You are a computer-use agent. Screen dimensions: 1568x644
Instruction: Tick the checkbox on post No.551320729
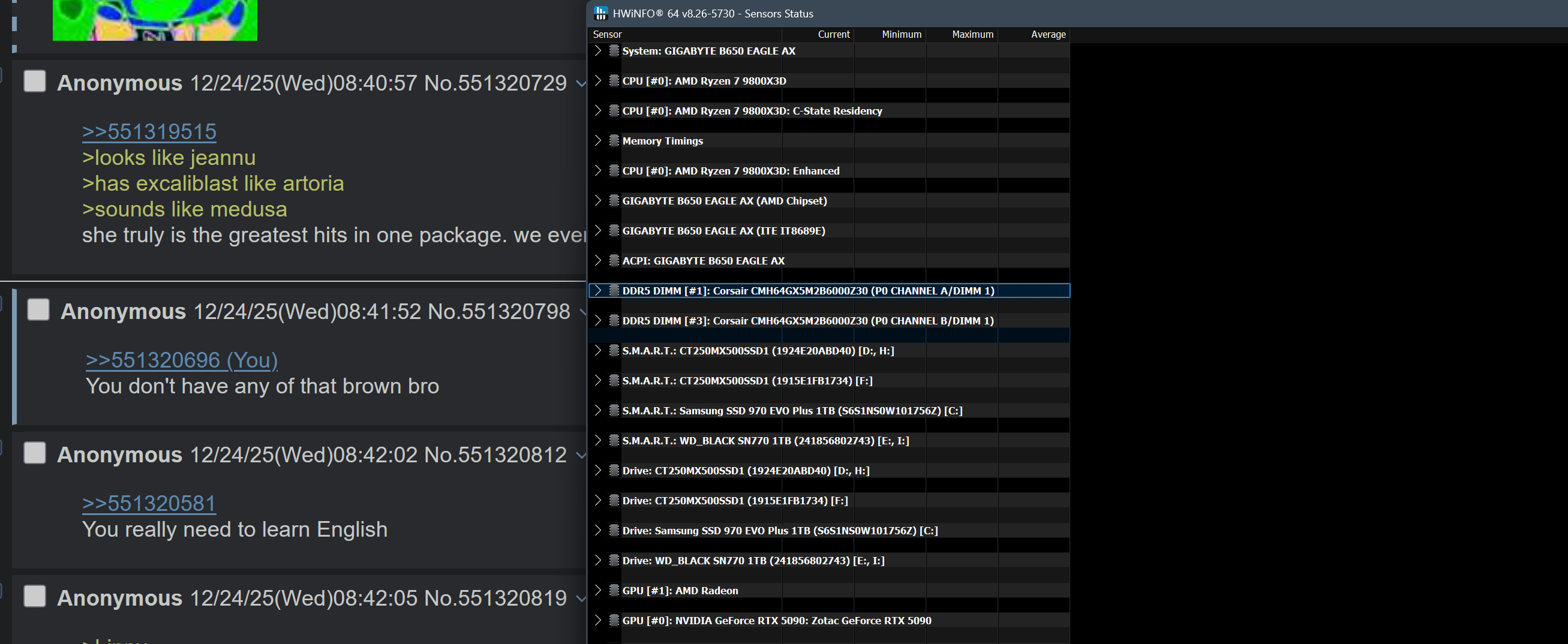tap(35, 81)
